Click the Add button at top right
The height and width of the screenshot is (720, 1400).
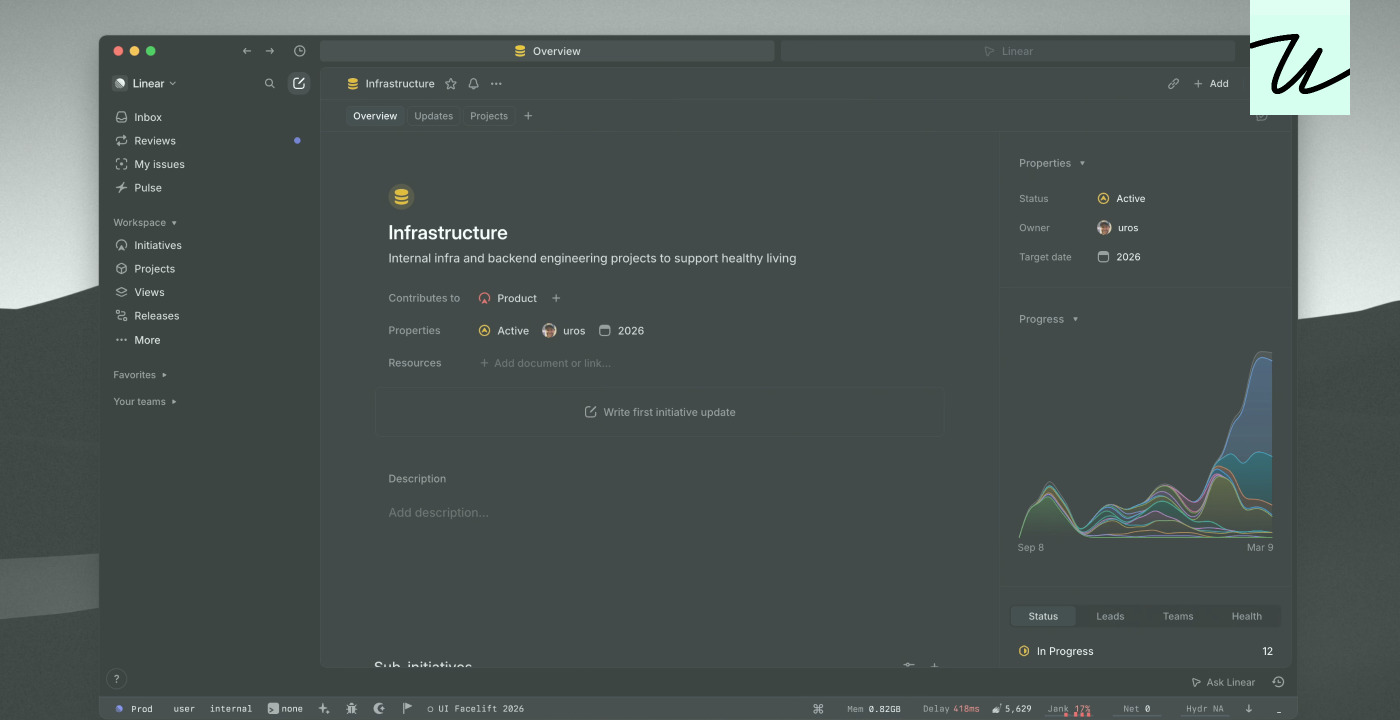tap(1211, 84)
